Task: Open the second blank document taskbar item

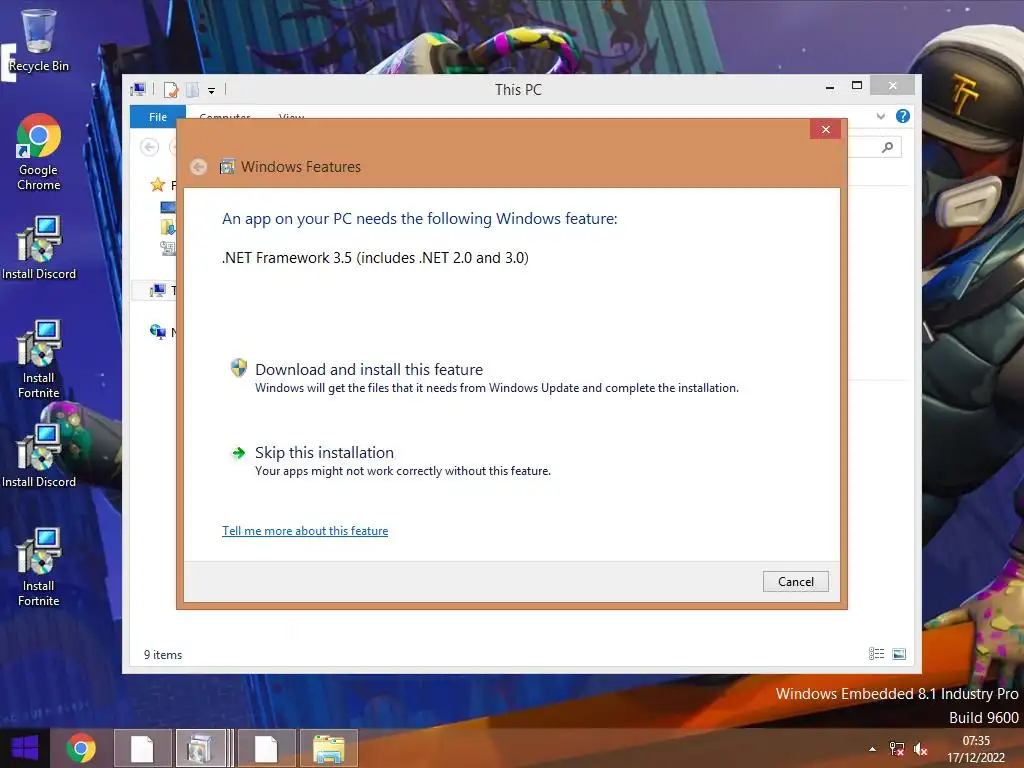Action: 266,748
